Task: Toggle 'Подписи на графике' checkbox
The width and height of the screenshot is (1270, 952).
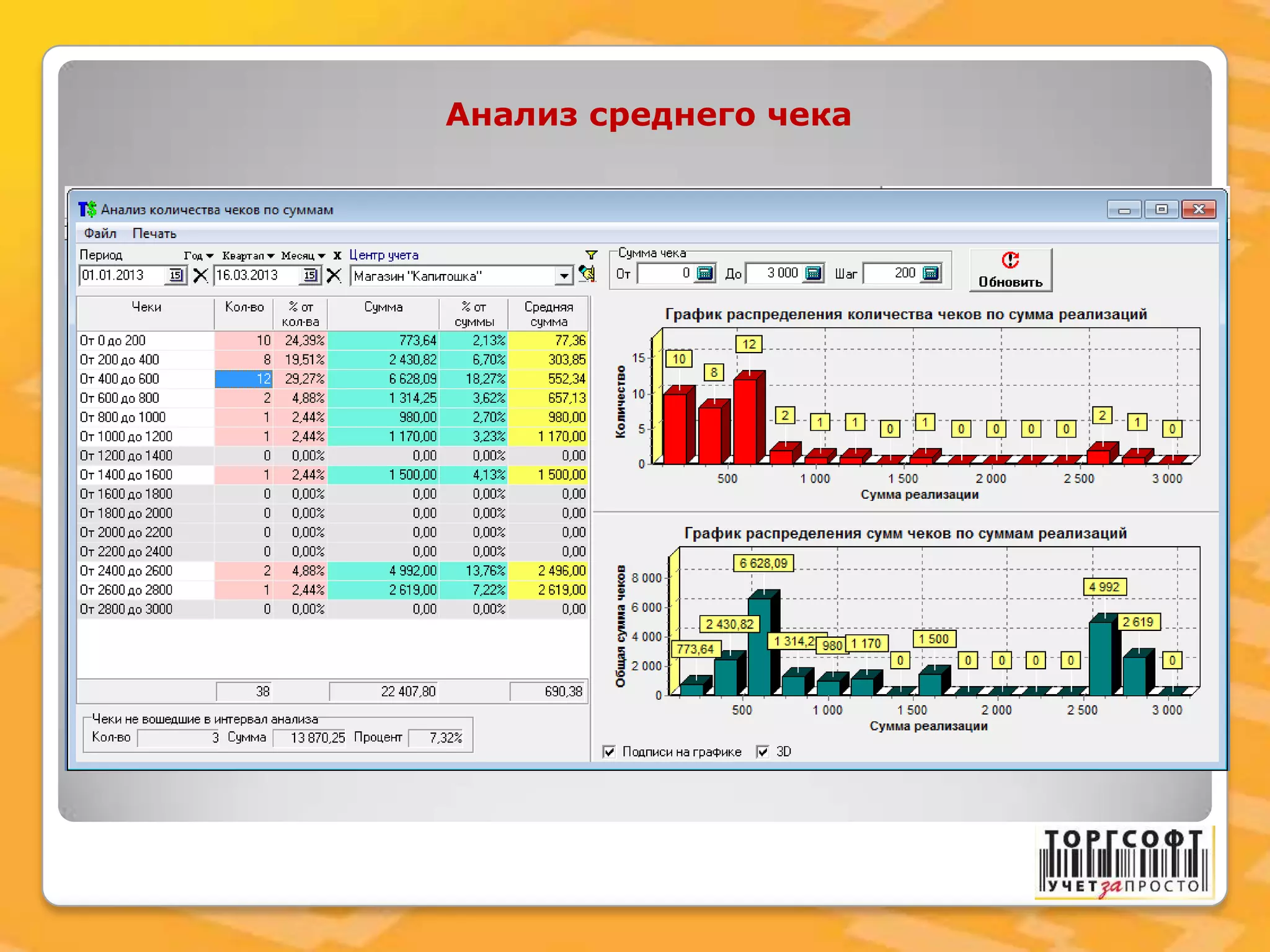Action: (x=610, y=752)
